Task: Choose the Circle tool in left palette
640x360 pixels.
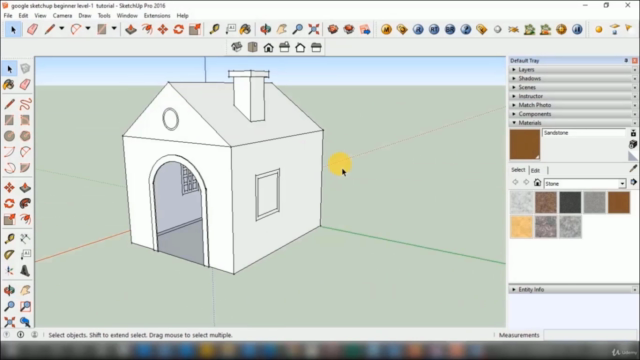Action: point(9,136)
